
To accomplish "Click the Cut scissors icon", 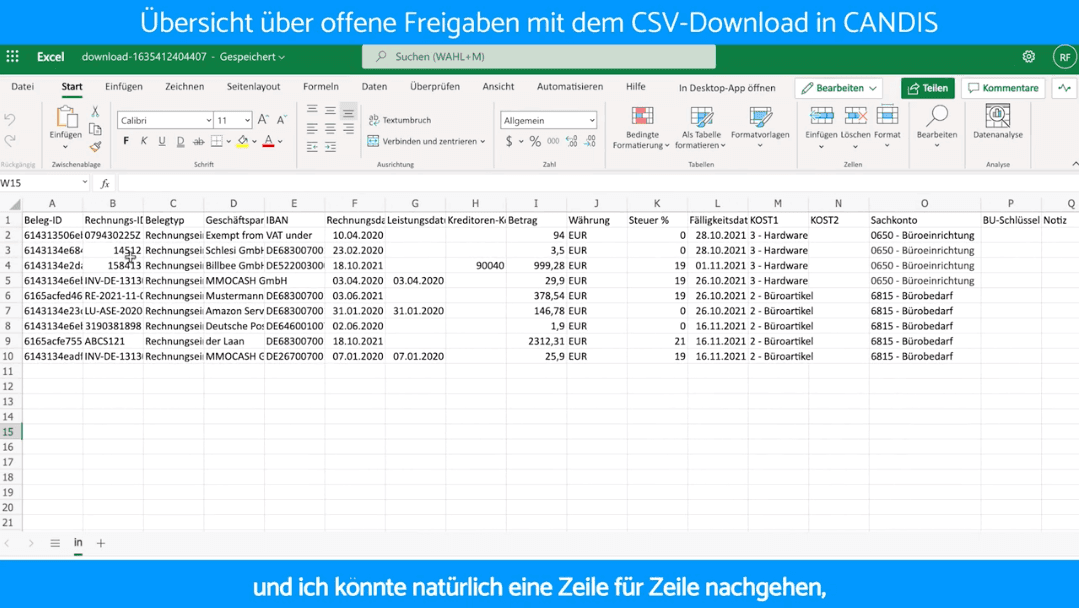I will pyautogui.click(x=95, y=112).
